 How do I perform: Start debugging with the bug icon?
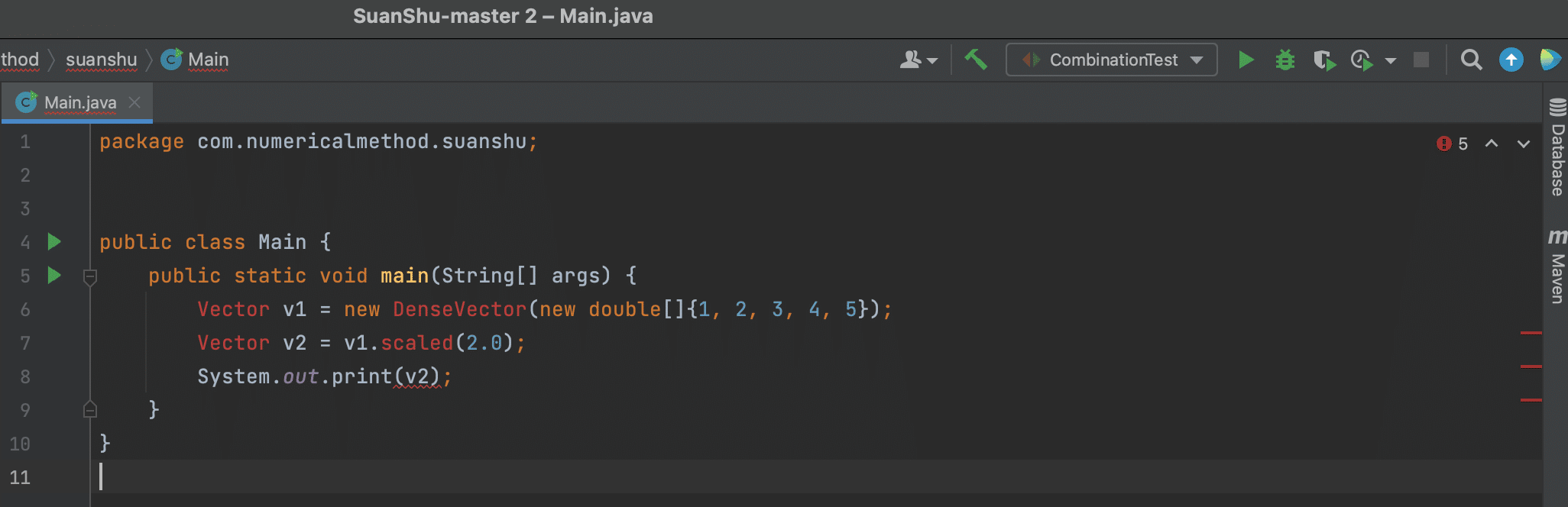tap(1285, 60)
